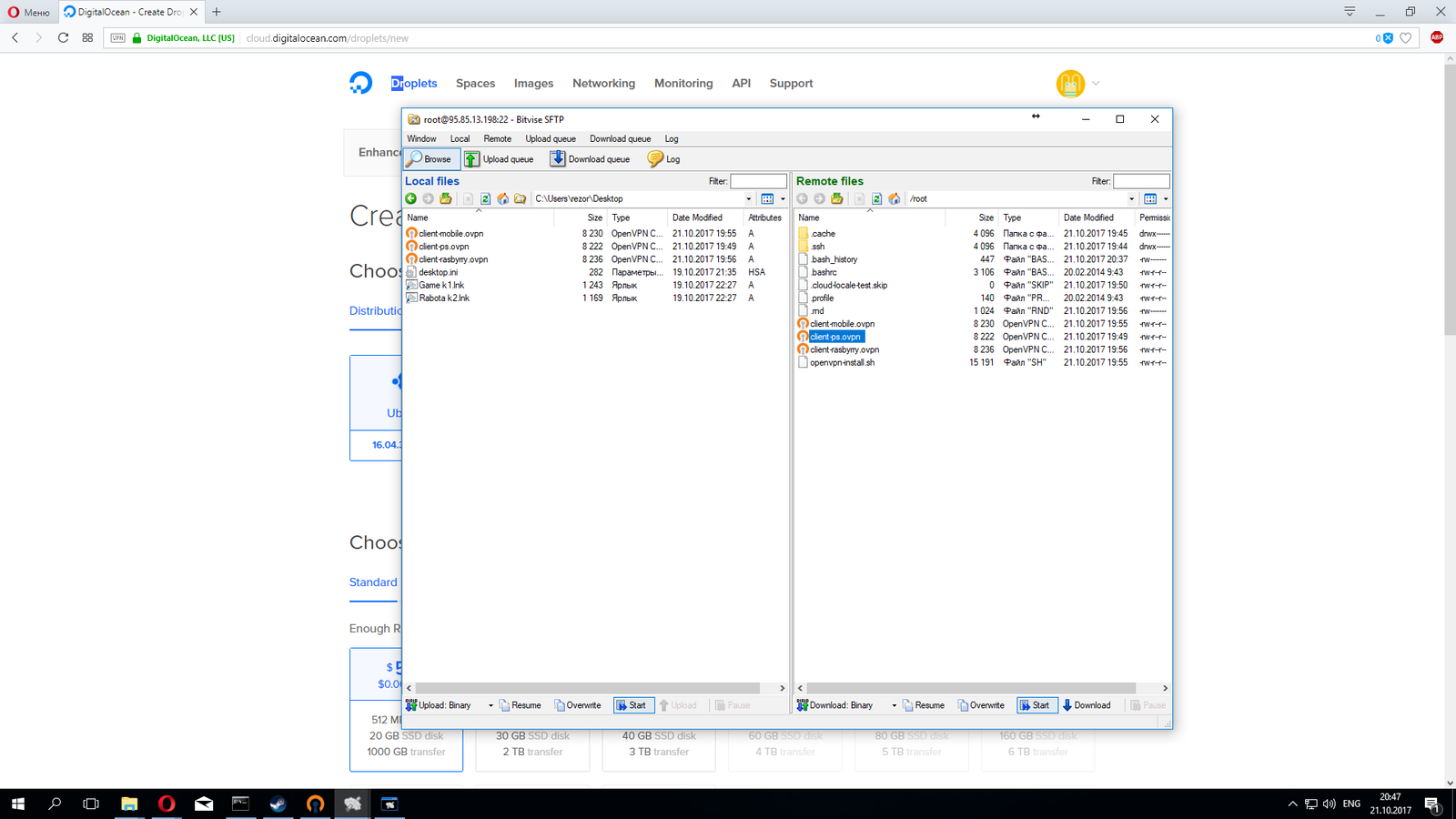Go back in Local files pane

click(411, 198)
